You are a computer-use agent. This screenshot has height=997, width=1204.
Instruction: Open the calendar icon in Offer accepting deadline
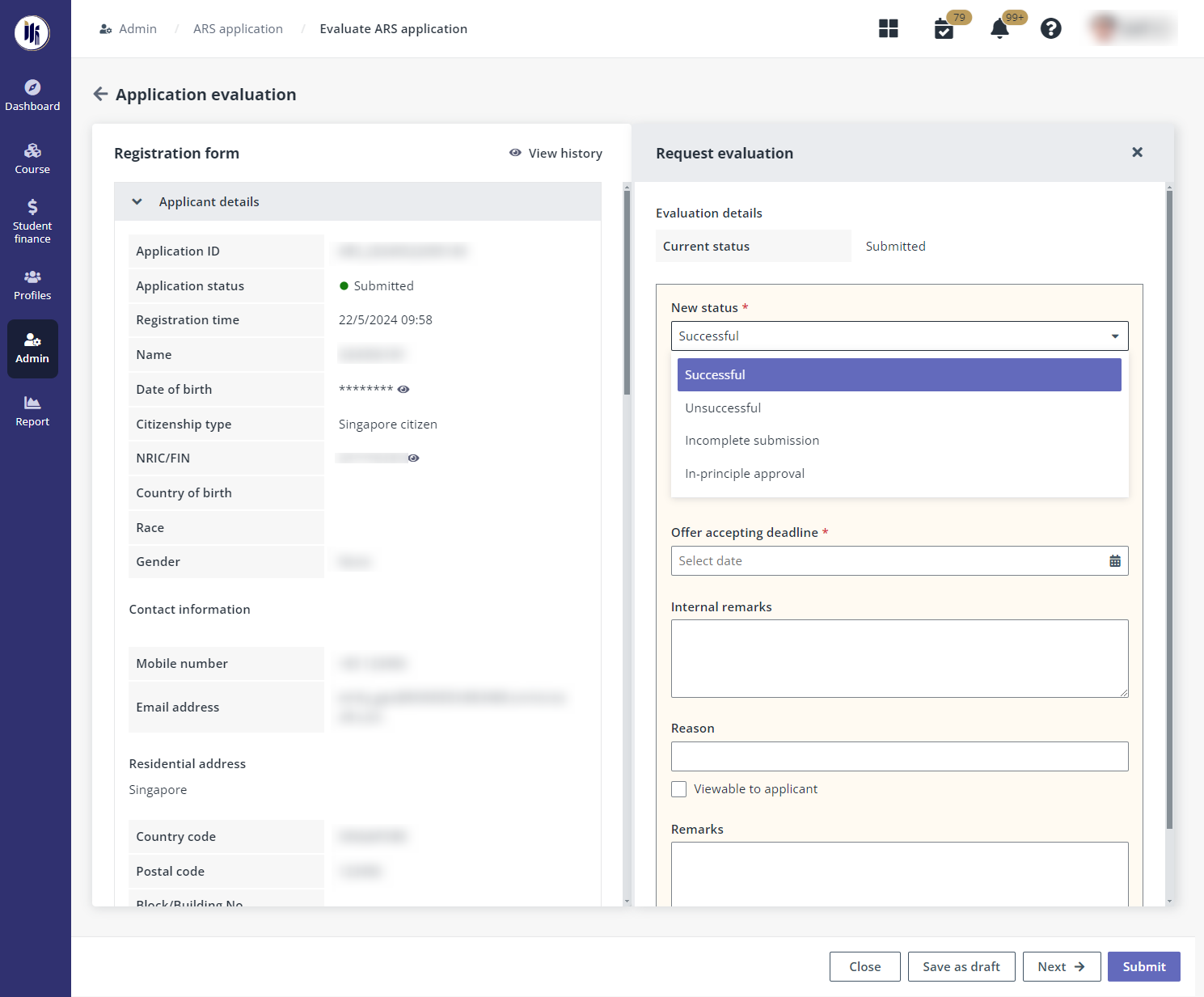coord(1115,561)
